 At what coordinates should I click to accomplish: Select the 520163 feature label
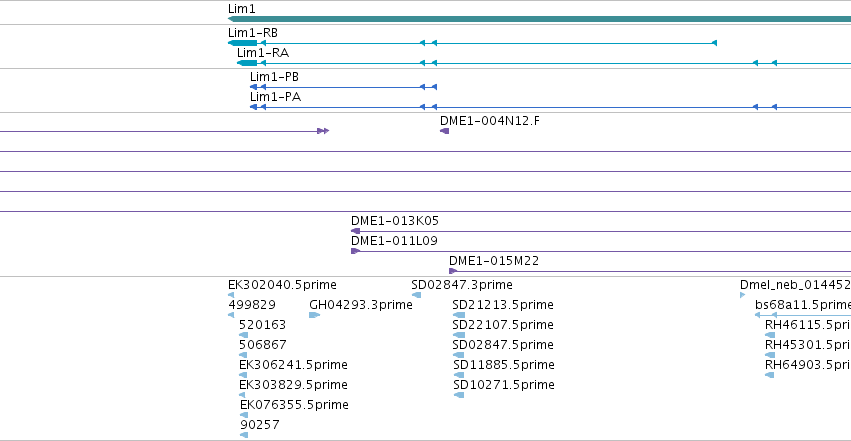(262, 325)
